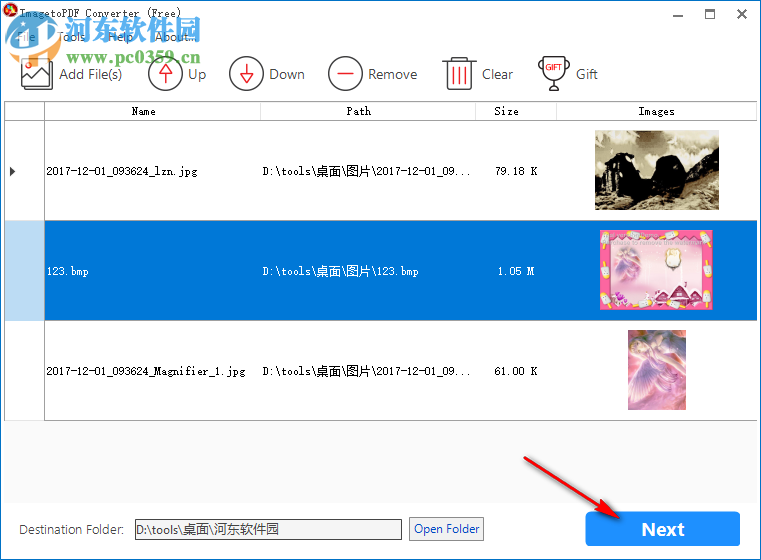
Task: Click the Destination Folder path field
Action: coord(268,529)
